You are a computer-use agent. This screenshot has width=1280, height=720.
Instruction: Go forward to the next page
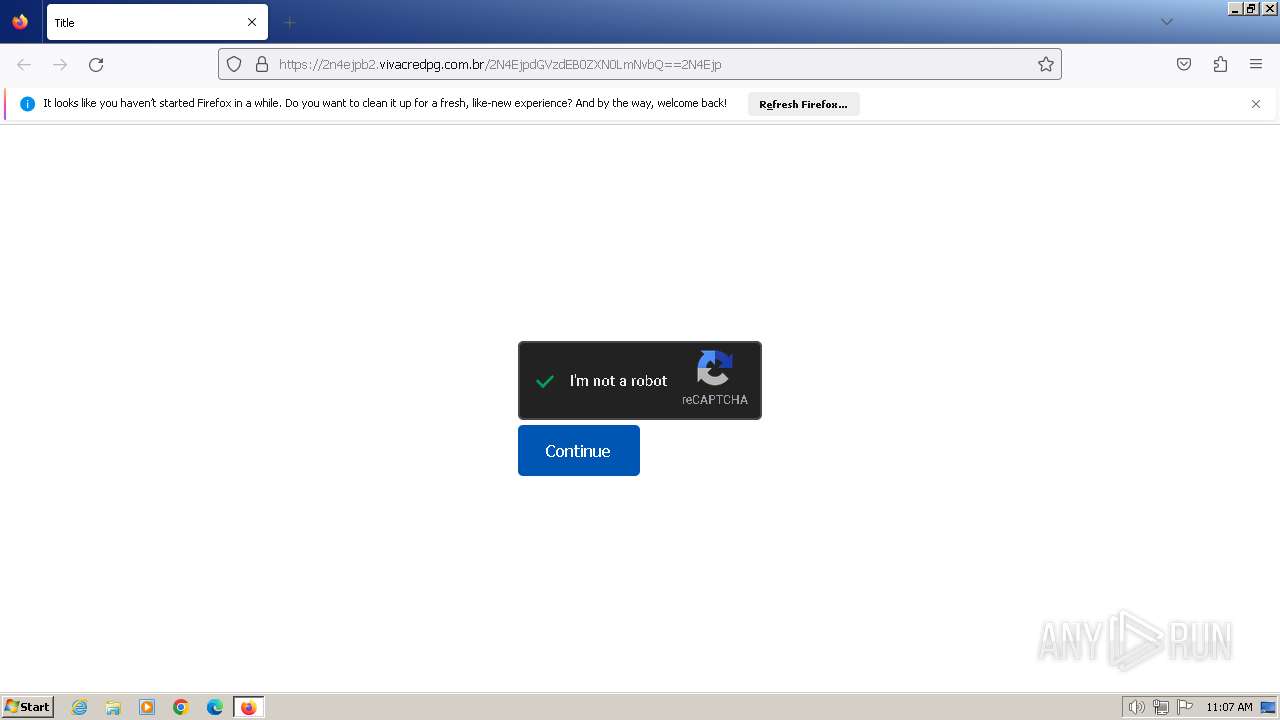tap(60, 64)
